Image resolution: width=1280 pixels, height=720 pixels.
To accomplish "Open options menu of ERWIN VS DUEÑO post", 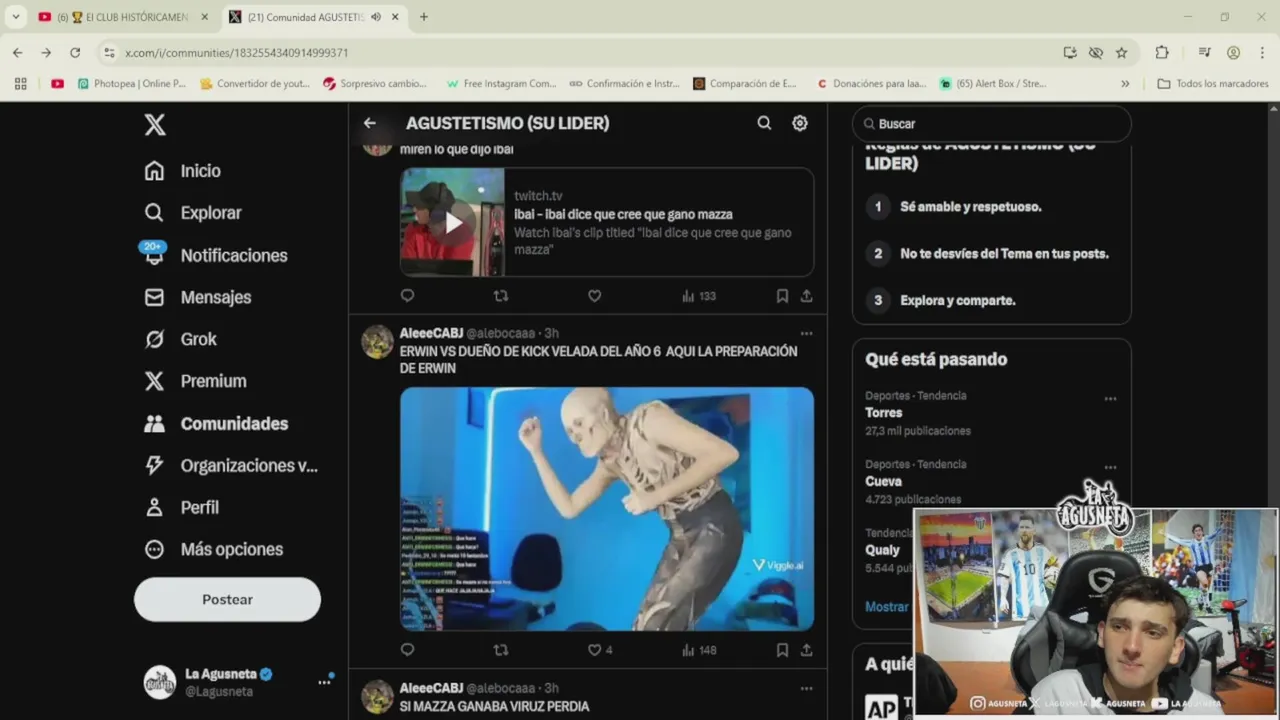I will coord(806,333).
